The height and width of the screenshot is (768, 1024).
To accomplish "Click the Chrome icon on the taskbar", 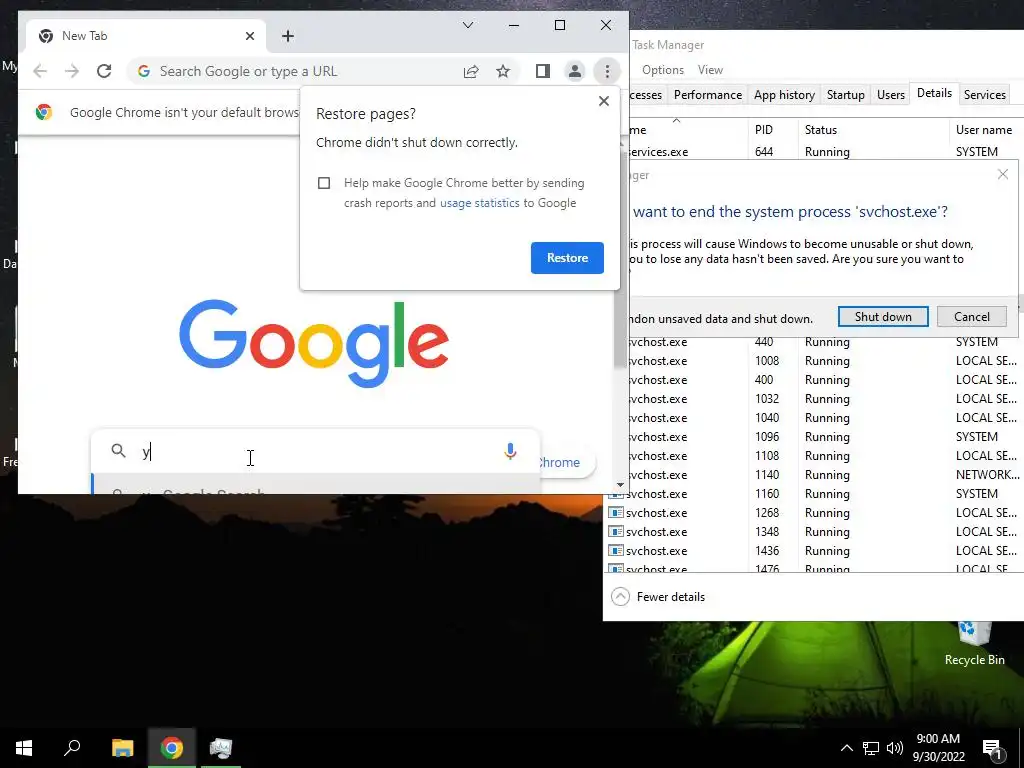I will (172, 747).
